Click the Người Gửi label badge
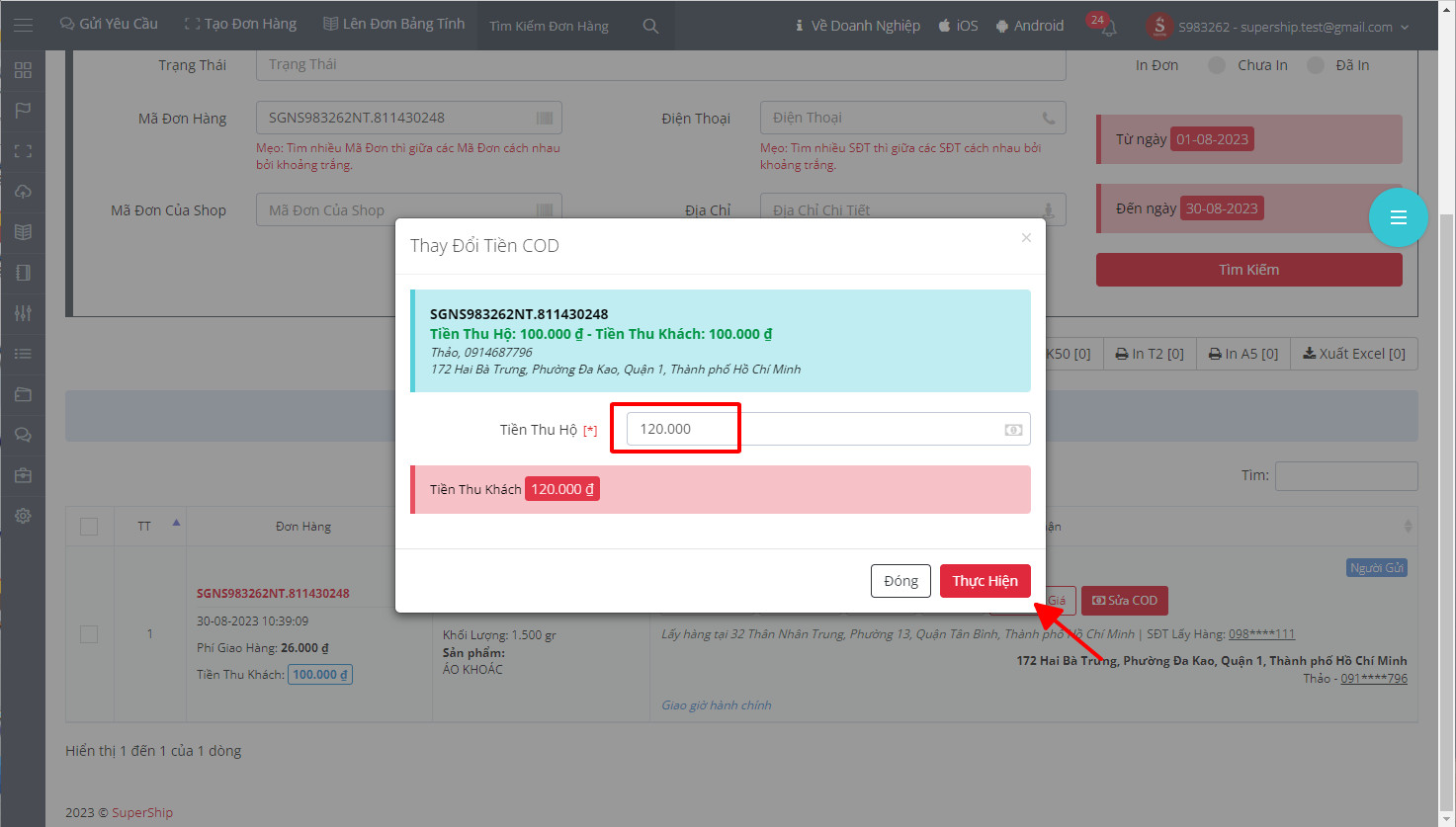The width and height of the screenshot is (1456, 827). tap(1377, 568)
